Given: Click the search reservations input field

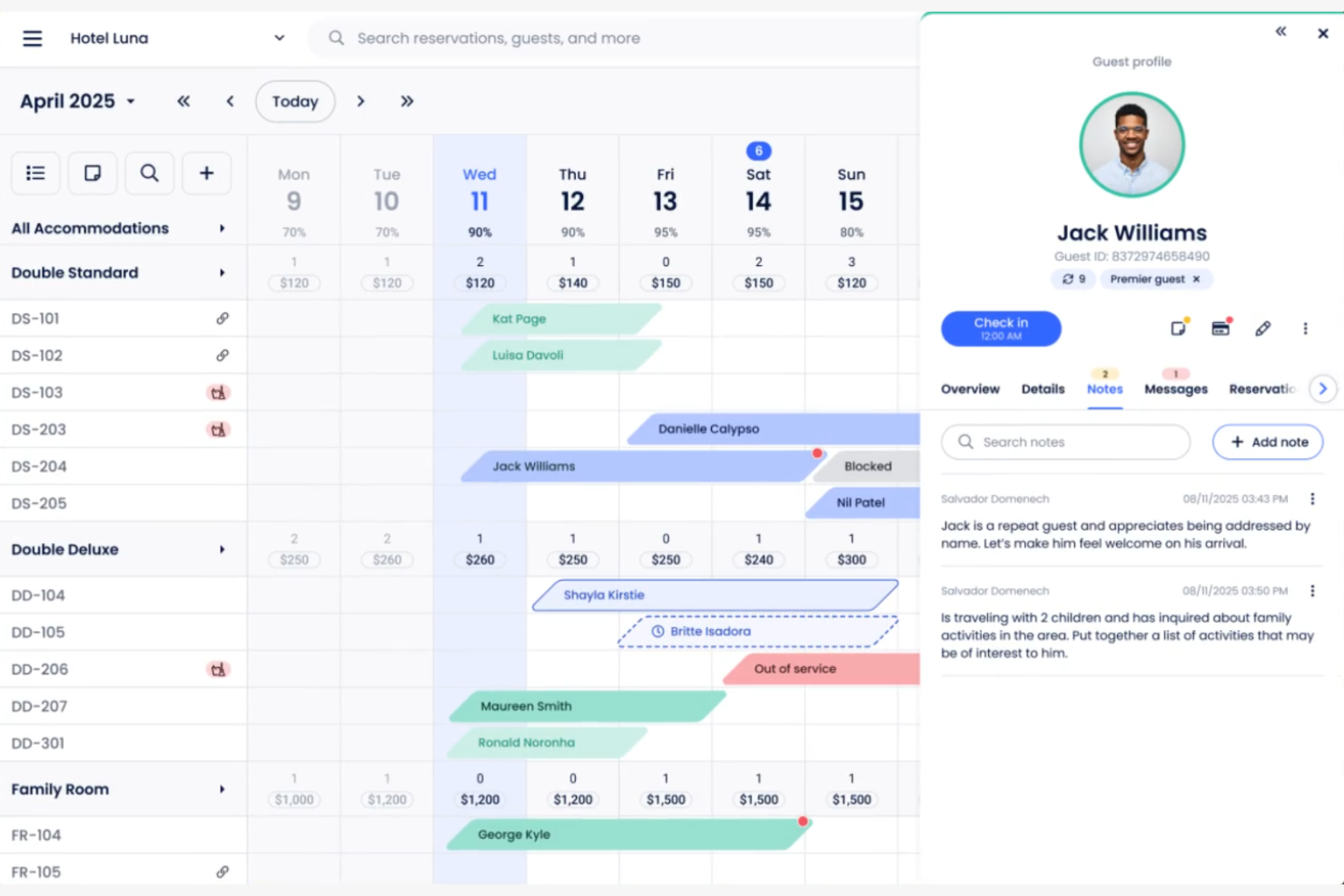Looking at the screenshot, I should (x=613, y=38).
